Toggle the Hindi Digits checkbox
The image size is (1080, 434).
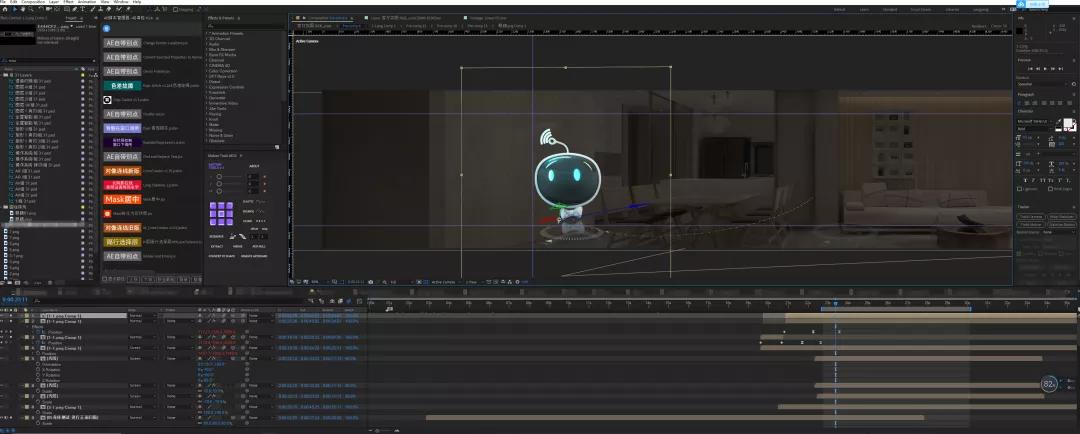click(1050, 189)
